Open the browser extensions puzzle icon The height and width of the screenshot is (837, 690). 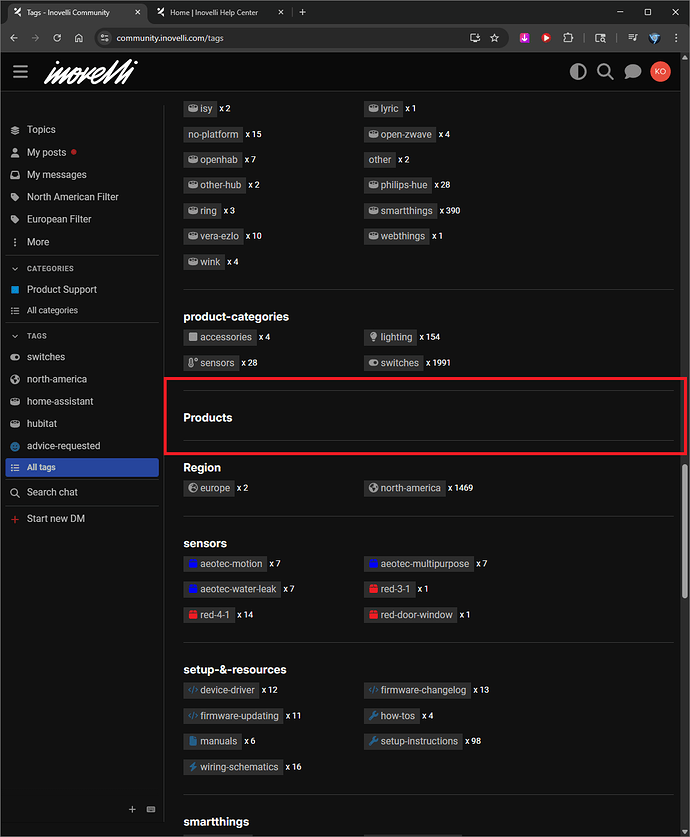568,38
